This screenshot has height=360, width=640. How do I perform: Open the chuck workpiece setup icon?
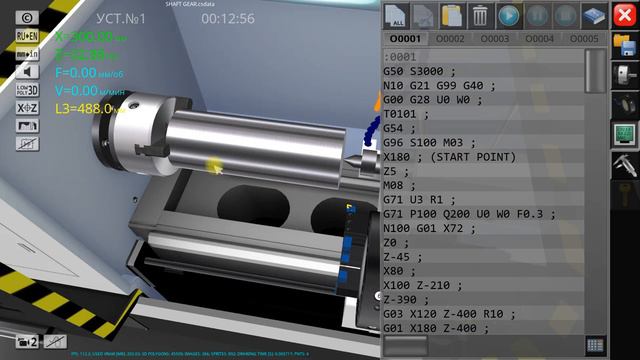click(x=624, y=76)
